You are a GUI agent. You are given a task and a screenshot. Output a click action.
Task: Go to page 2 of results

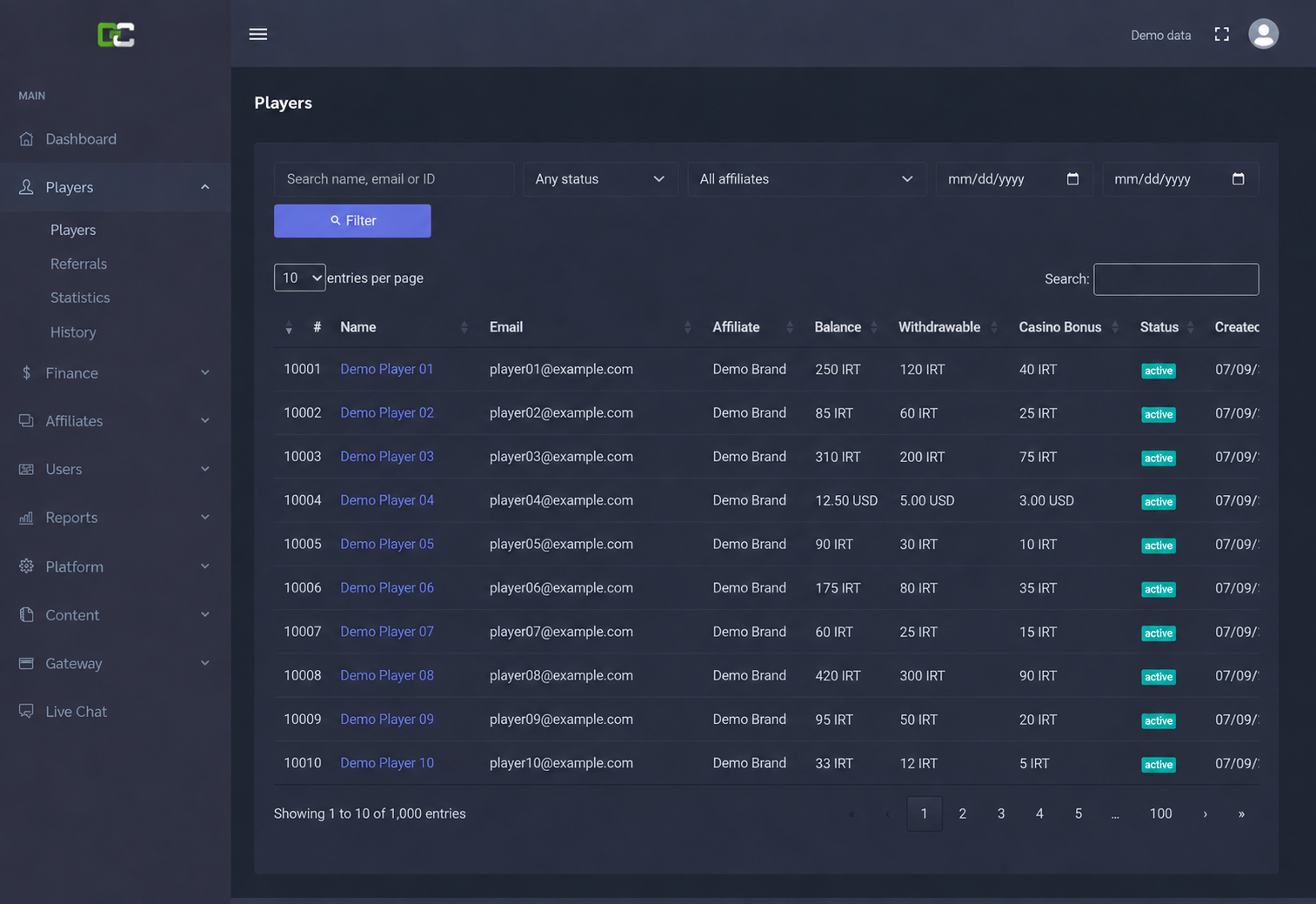[x=963, y=814]
